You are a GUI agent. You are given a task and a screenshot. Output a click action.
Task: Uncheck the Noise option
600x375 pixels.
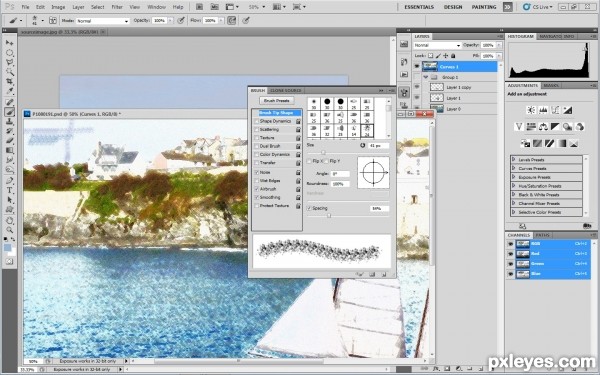pyautogui.click(x=257, y=173)
